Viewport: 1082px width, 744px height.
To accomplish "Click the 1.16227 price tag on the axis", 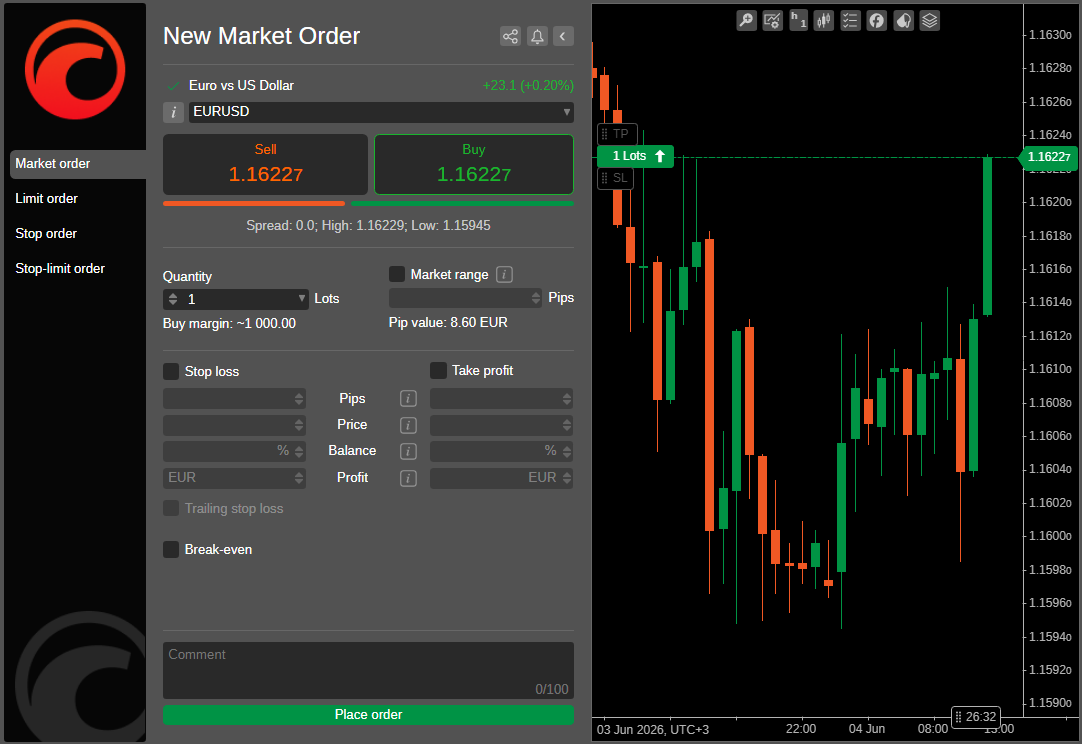I will tap(1048, 157).
